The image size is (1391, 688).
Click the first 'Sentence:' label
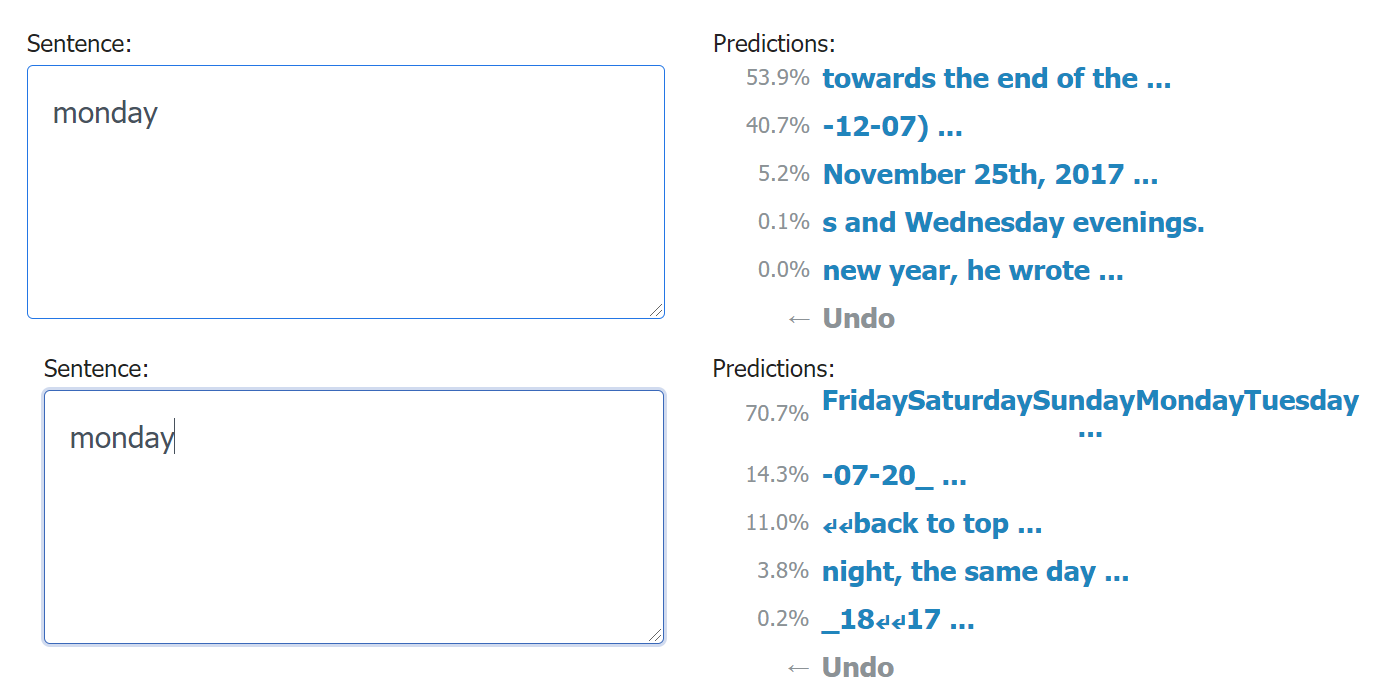click(x=79, y=44)
